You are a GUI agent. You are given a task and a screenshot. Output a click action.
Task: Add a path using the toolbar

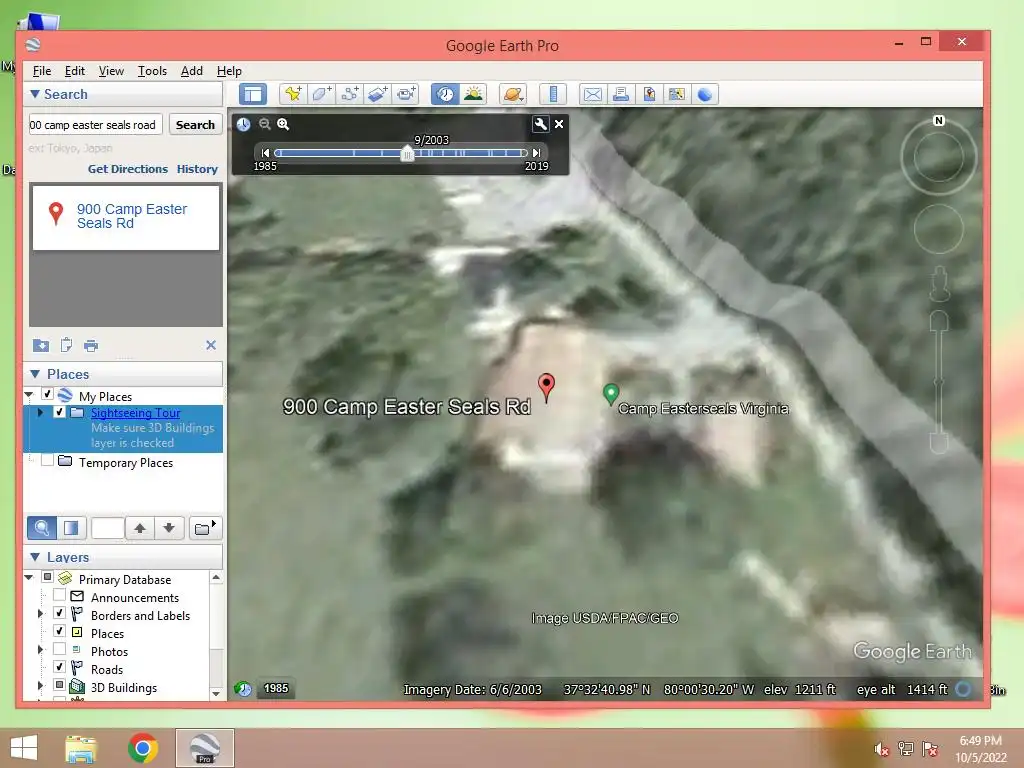[x=349, y=94]
